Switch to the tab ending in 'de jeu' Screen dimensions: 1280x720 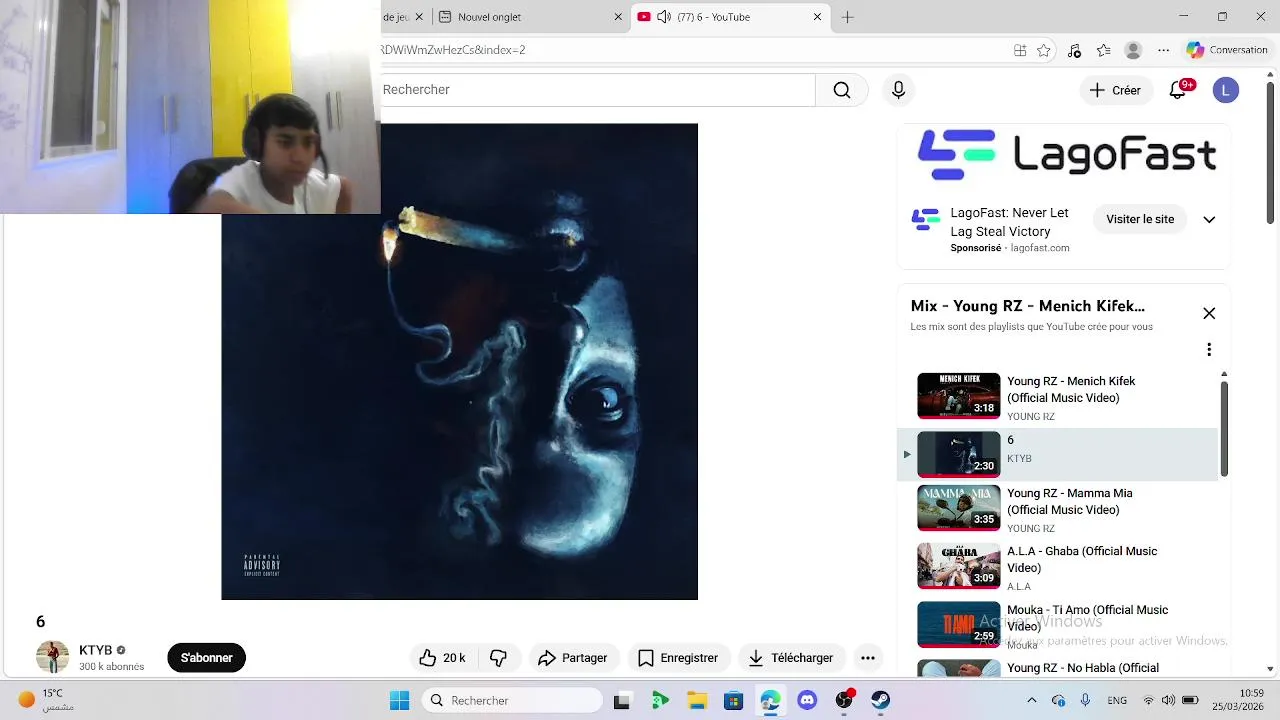(x=397, y=17)
